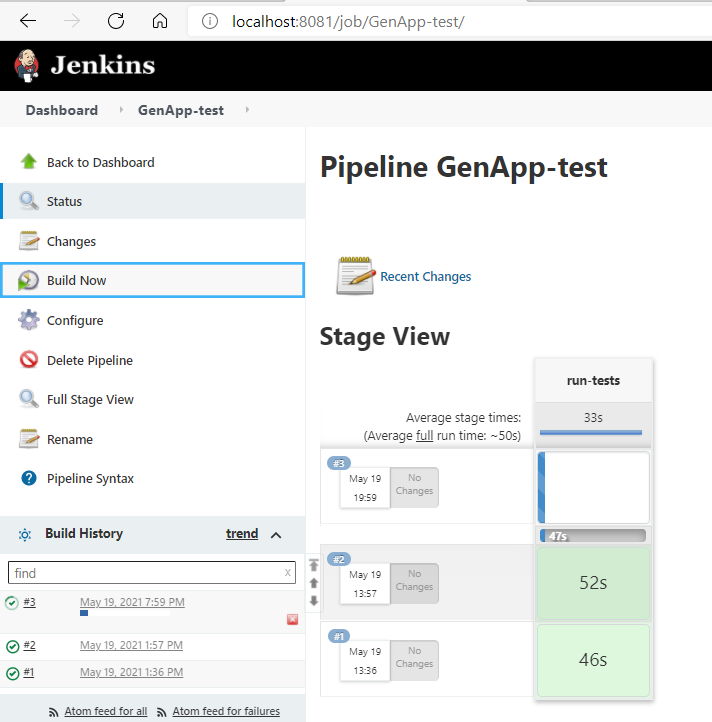The height and width of the screenshot is (722, 712).
Task: Open May 19, 2021 1:57 PM build link
Action: 131,645
